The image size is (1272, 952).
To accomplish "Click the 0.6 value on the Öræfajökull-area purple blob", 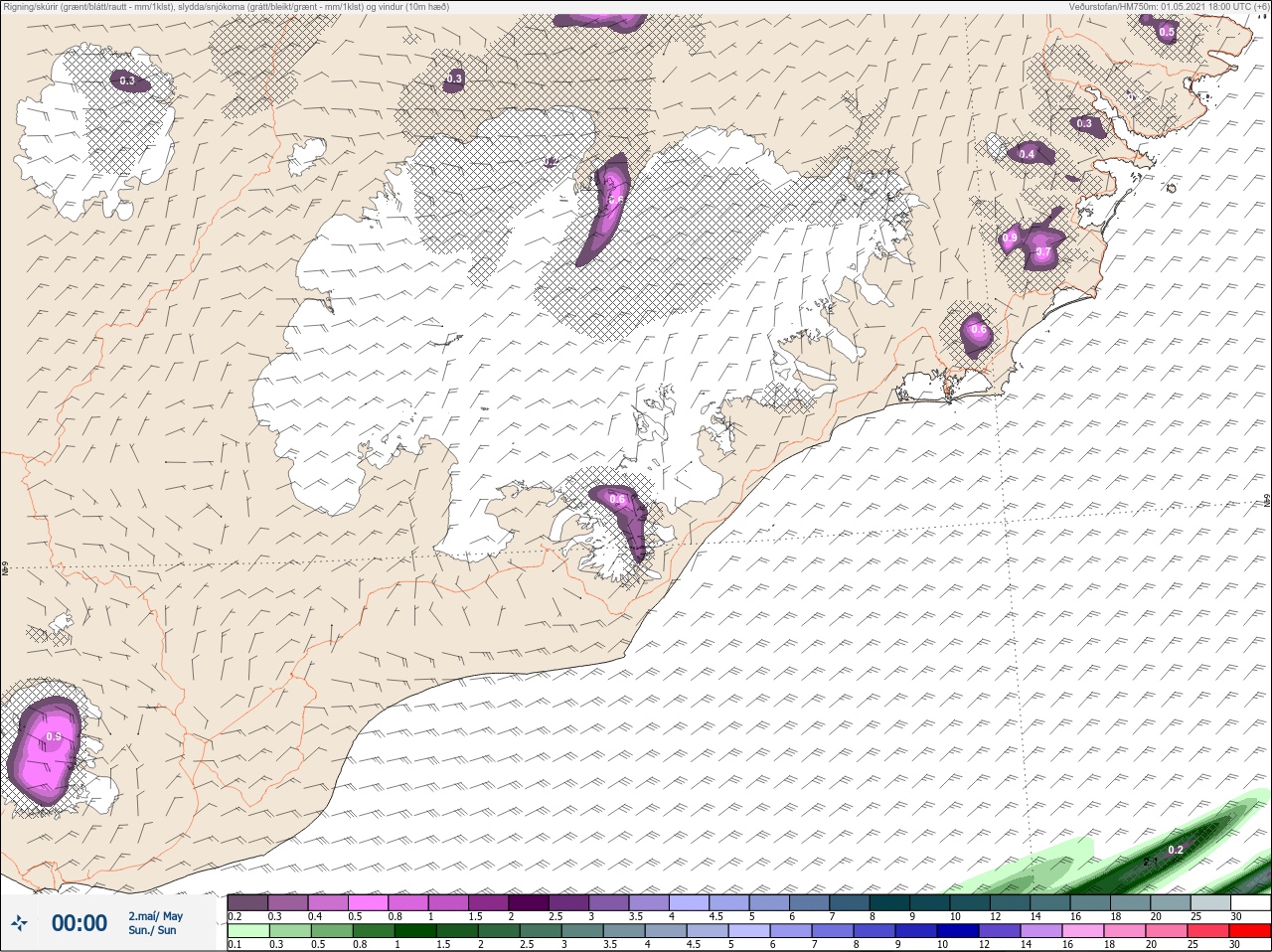I will (x=617, y=499).
